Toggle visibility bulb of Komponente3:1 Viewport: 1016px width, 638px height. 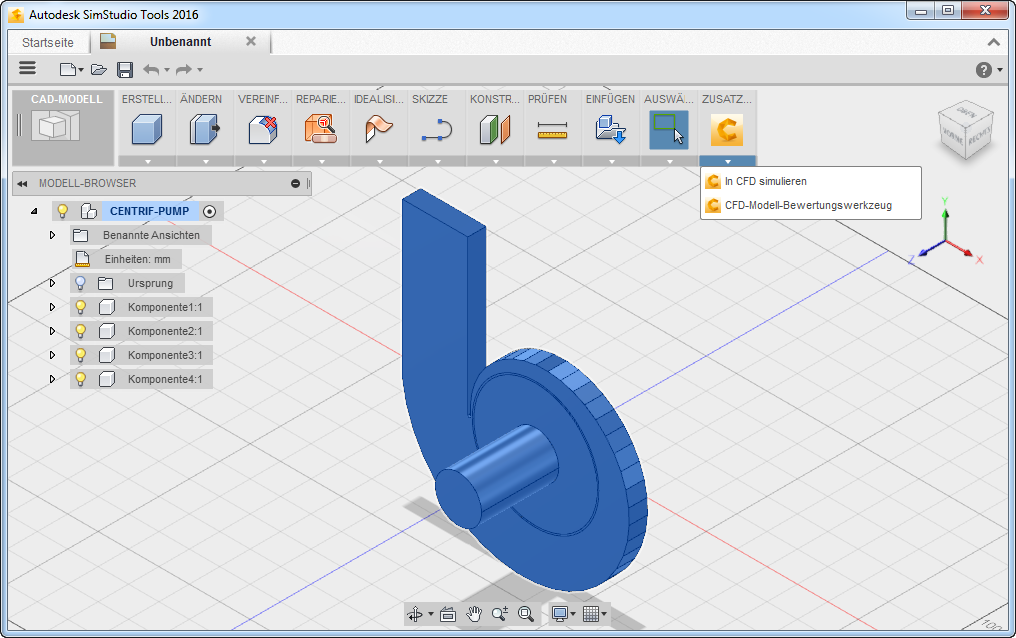(80, 355)
